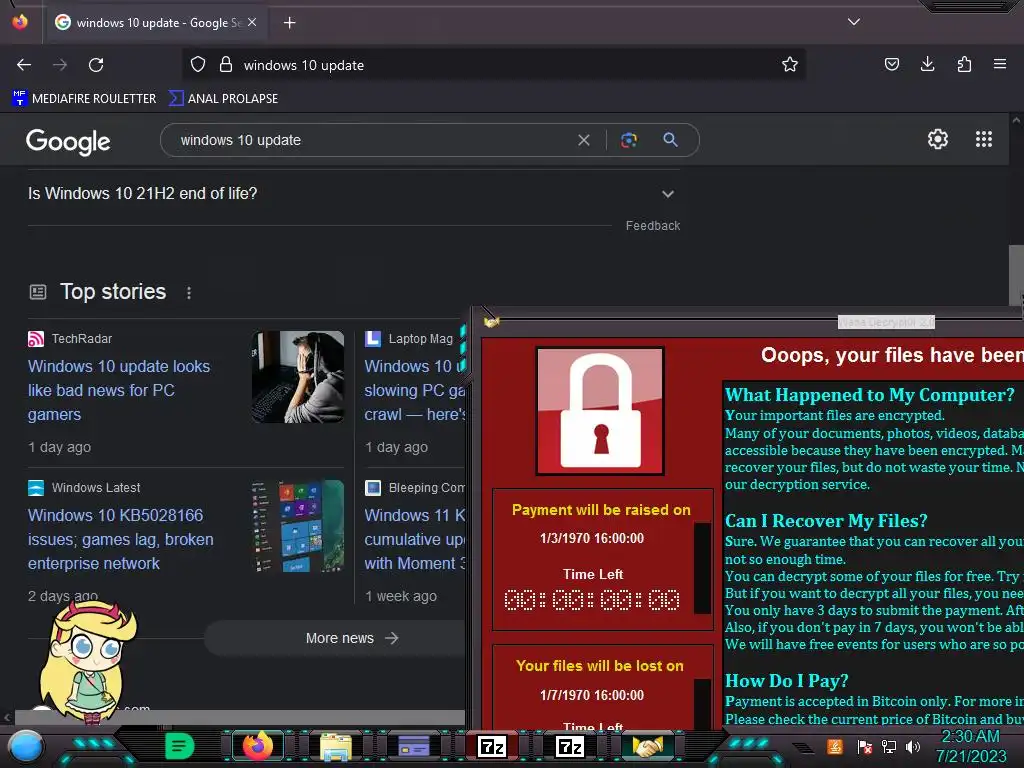
Task: Open the Laptop Mag slowing PC article
Action: tap(415, 390)
